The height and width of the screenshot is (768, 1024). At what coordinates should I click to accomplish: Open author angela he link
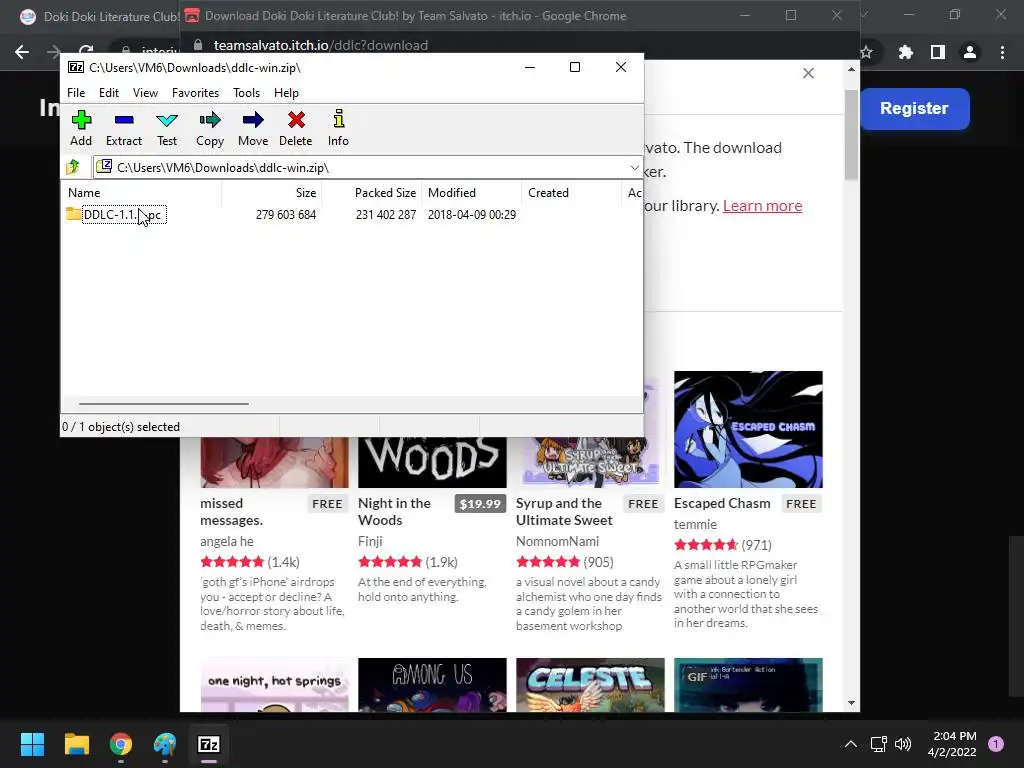[x=227, y=541]
